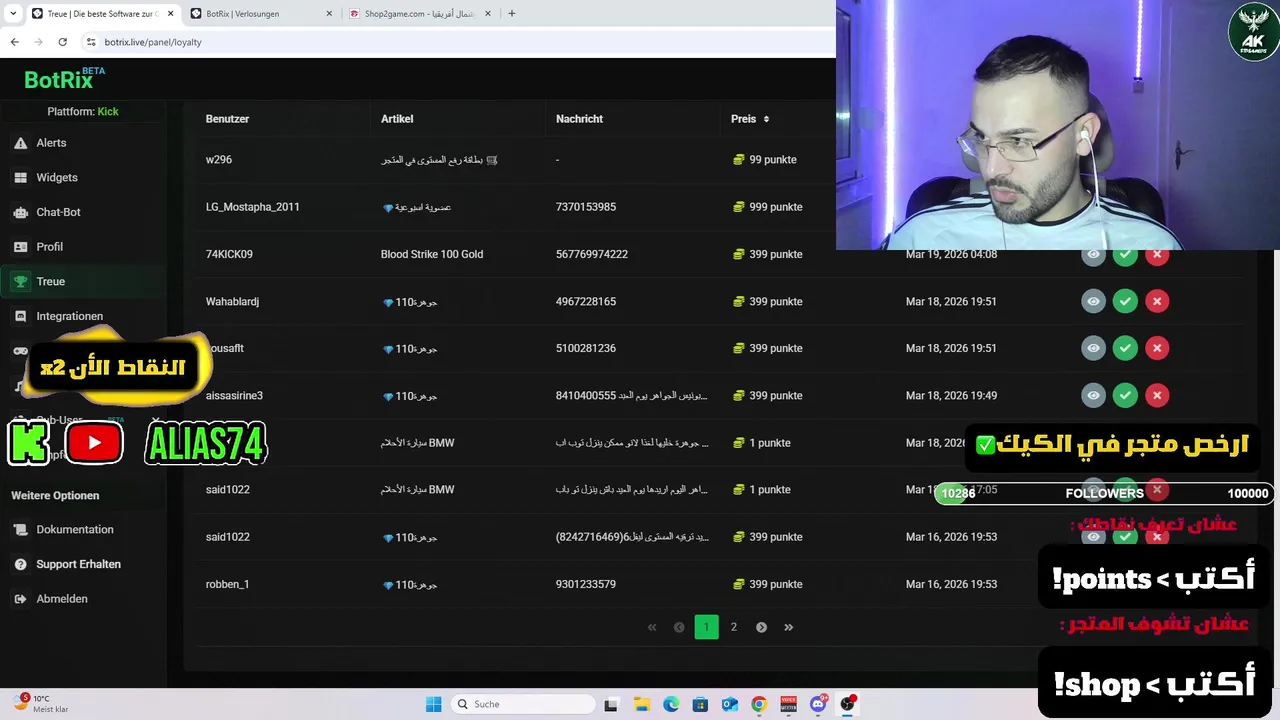This screenshot has width=1280, height=720.
Task: Reject aissasirine3's redemption with red X
Action: tap(1157, 395)
